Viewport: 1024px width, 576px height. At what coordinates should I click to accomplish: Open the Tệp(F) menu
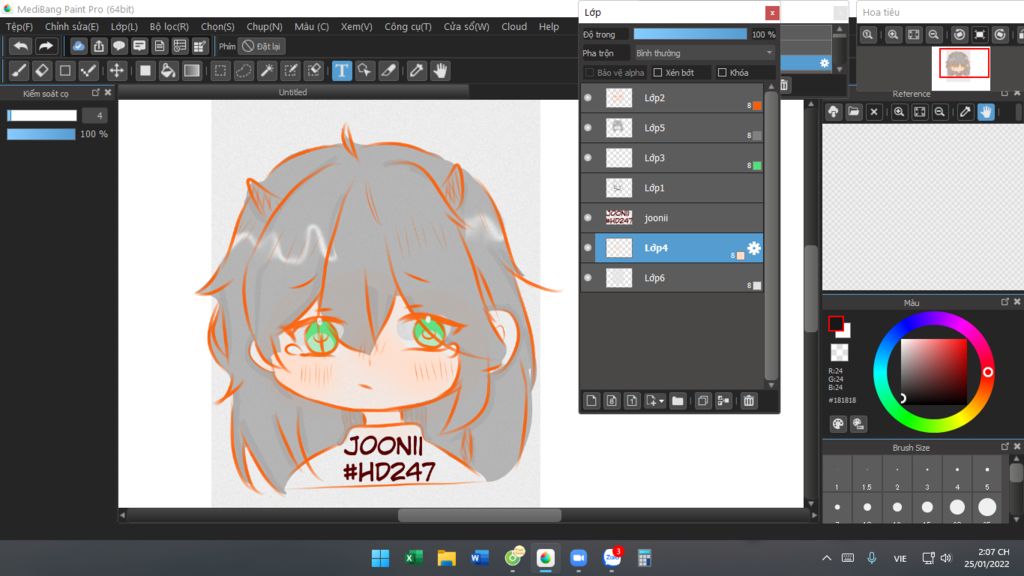coord(19,27)
